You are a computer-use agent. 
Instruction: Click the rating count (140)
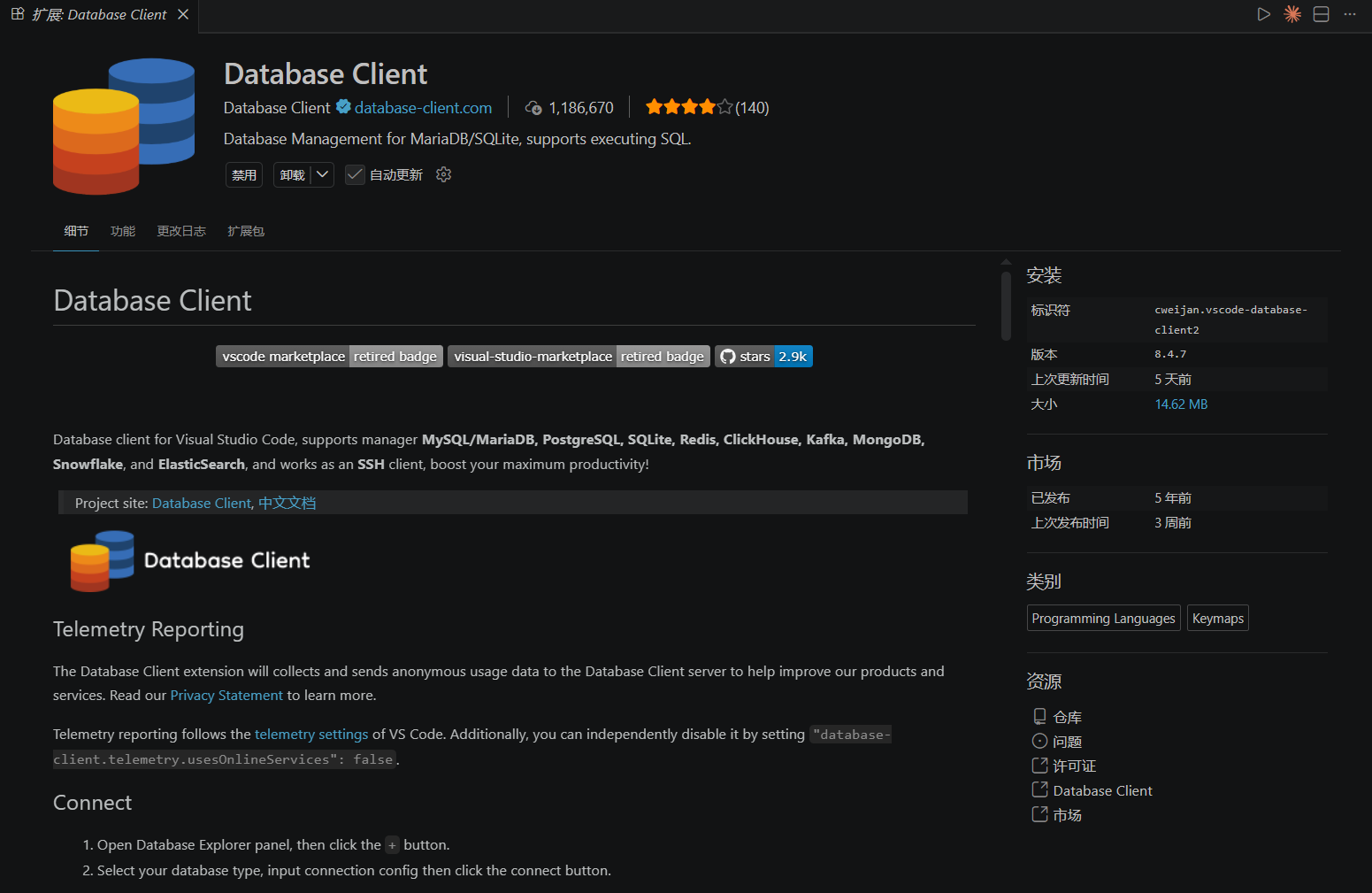tap(752, 108)
